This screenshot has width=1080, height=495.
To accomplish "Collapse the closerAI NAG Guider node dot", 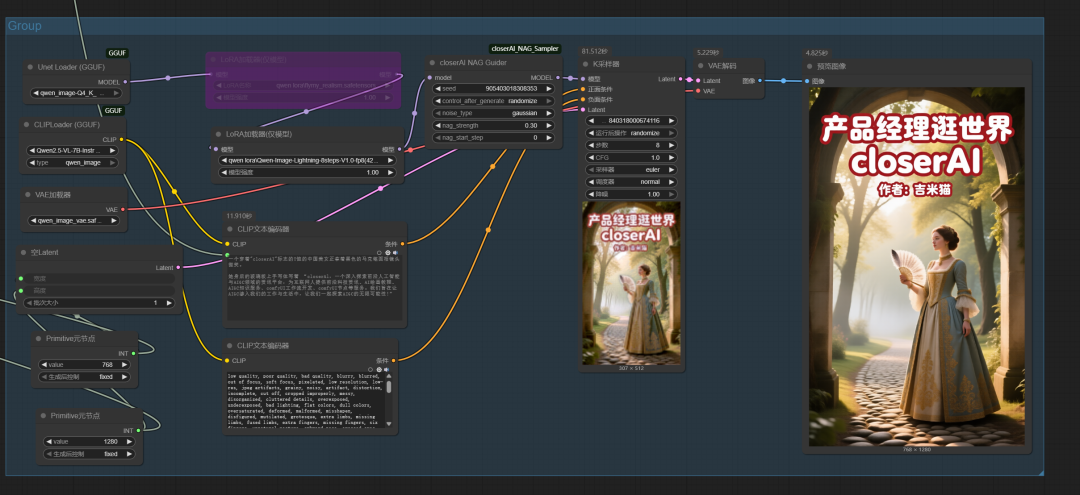I will [433, 63].
